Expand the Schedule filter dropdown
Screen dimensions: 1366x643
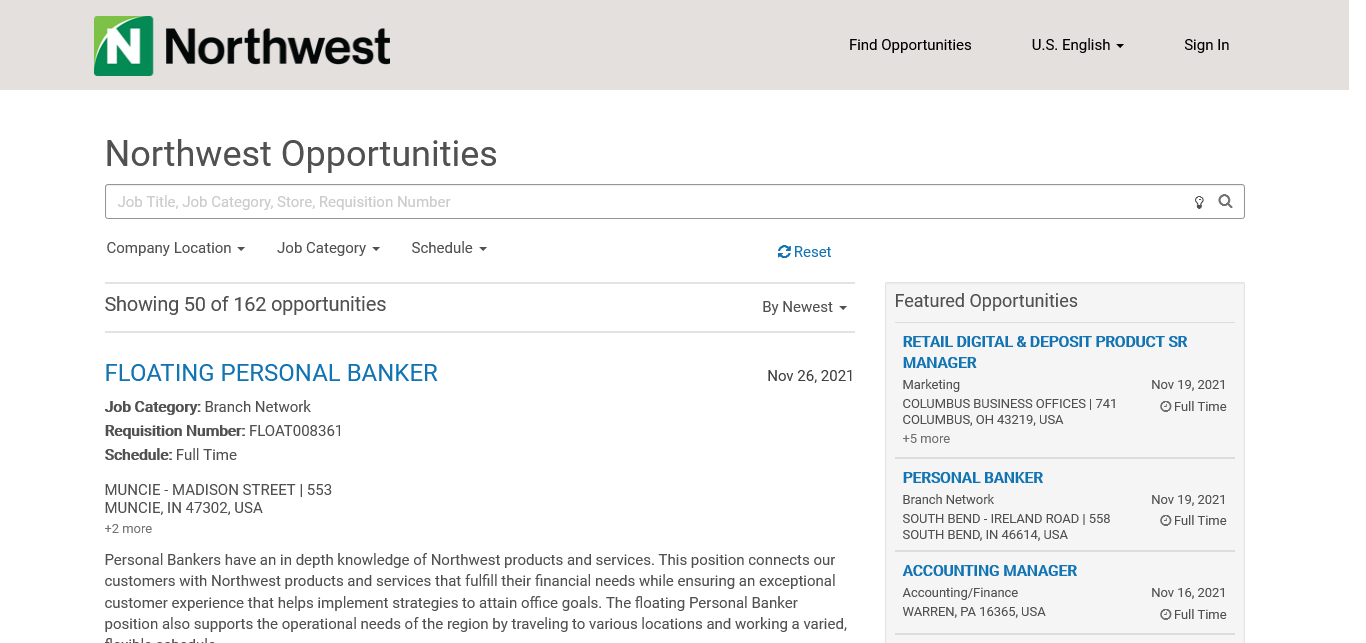coord(448,248)
